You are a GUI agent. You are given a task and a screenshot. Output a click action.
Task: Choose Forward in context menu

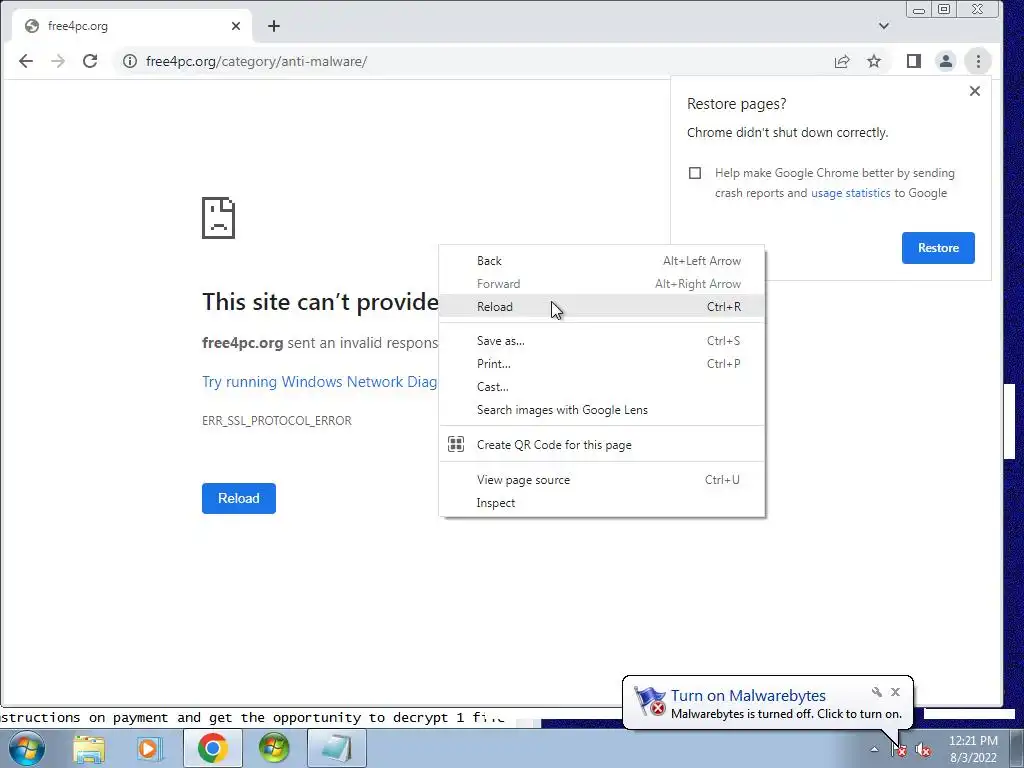601,284
